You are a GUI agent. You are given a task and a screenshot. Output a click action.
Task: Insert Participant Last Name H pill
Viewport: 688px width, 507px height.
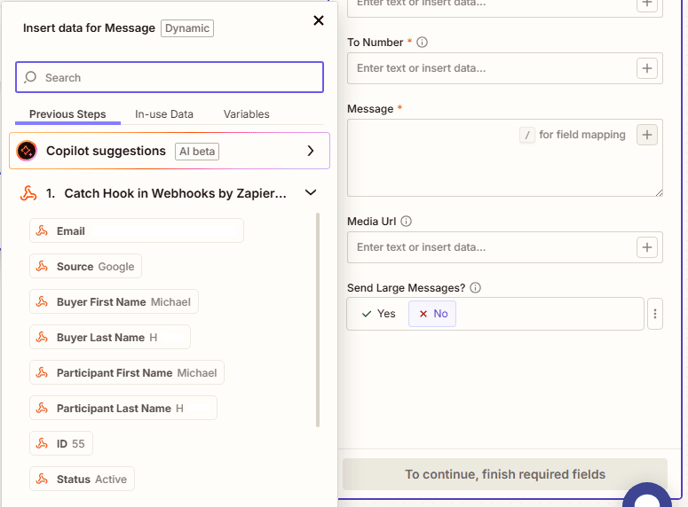point(123,408)
